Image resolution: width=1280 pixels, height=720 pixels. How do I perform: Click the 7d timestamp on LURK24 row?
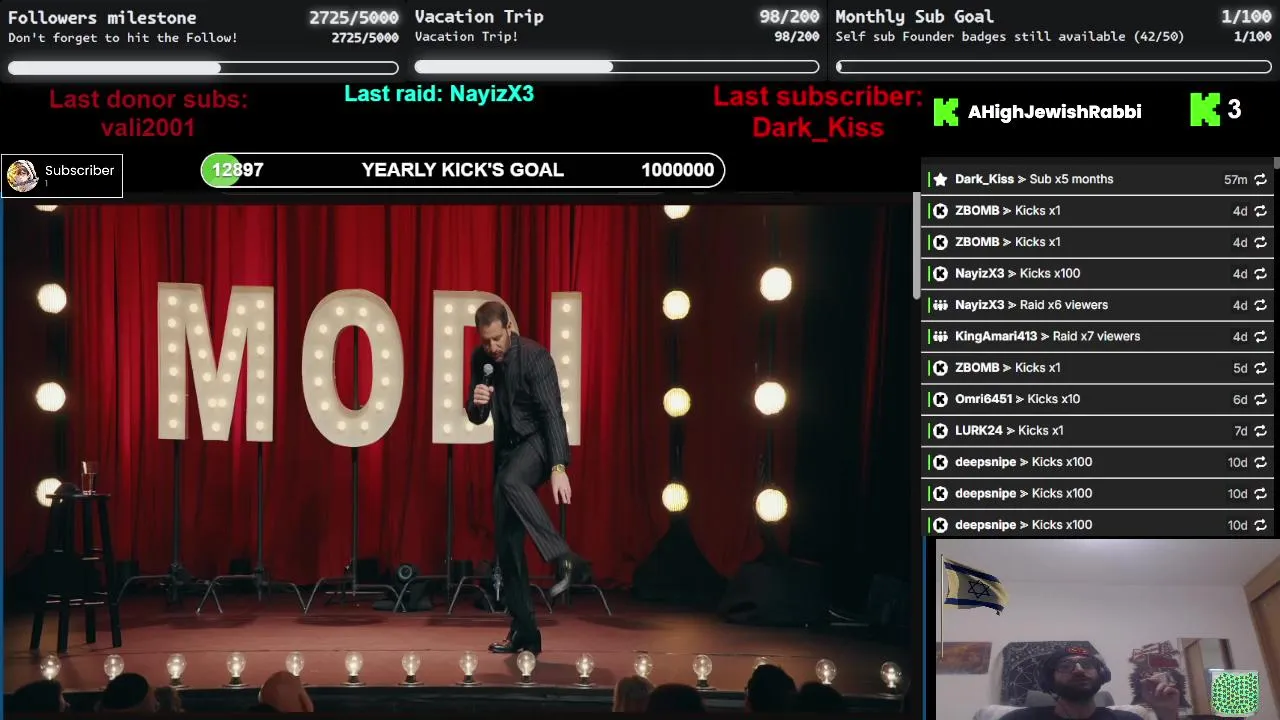pos(1240,430)
